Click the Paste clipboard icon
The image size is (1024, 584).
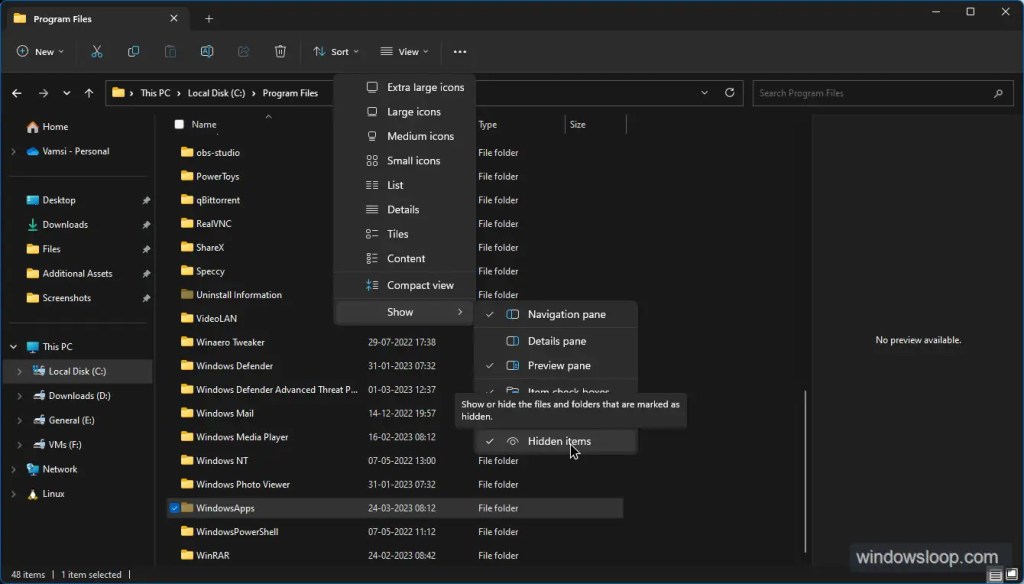(170, 52)
